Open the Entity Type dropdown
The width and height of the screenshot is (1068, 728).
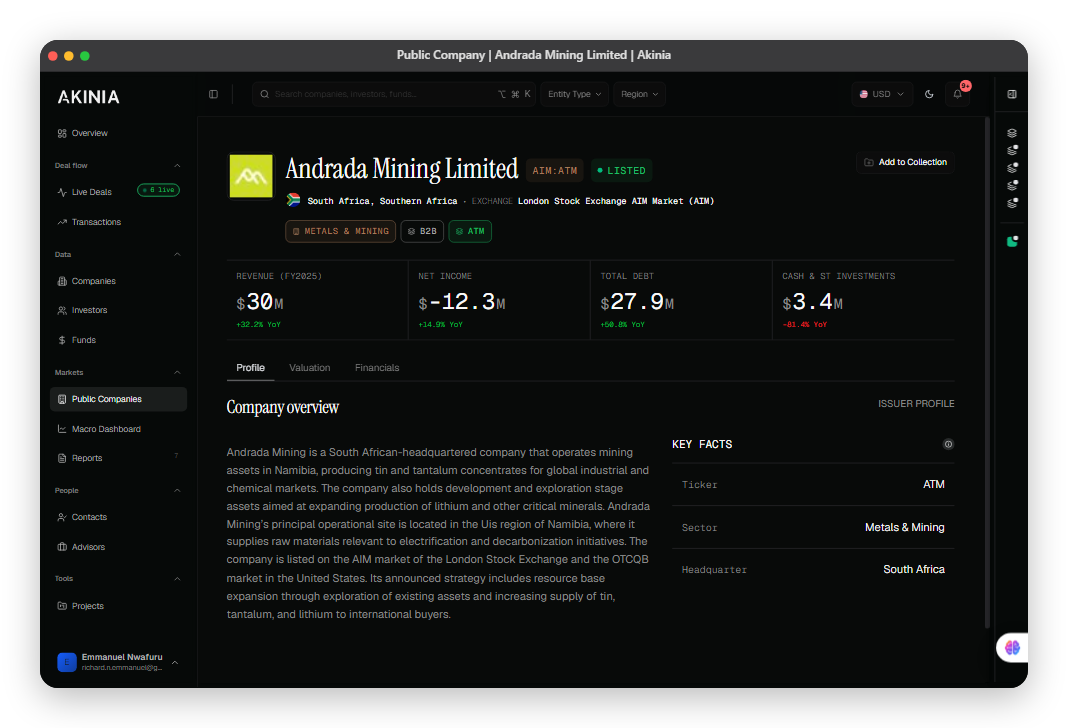[574, 94]
